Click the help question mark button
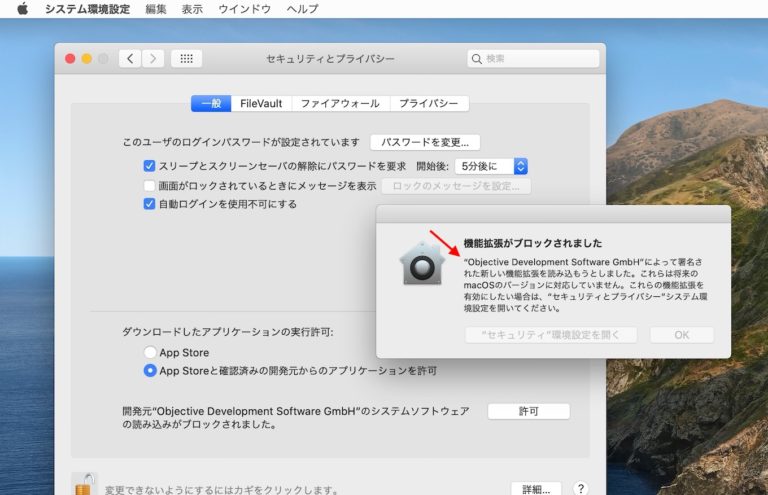Viewport: 768px width, 495px height. [x=580, y=489]
